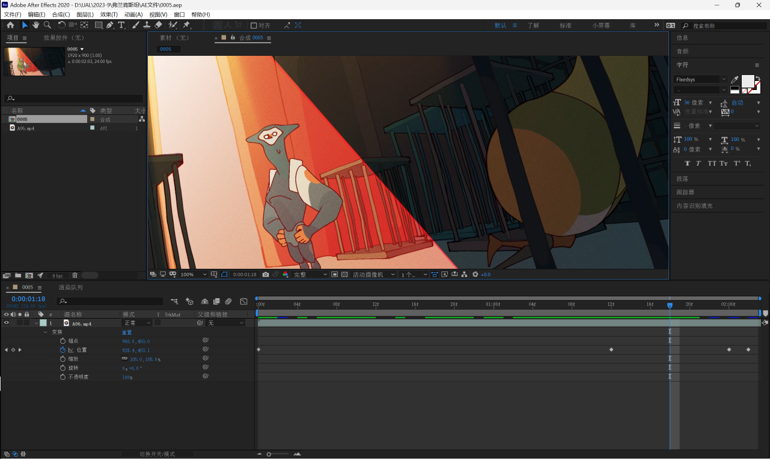Click the All Caps TT button

[x=712, y=163]
